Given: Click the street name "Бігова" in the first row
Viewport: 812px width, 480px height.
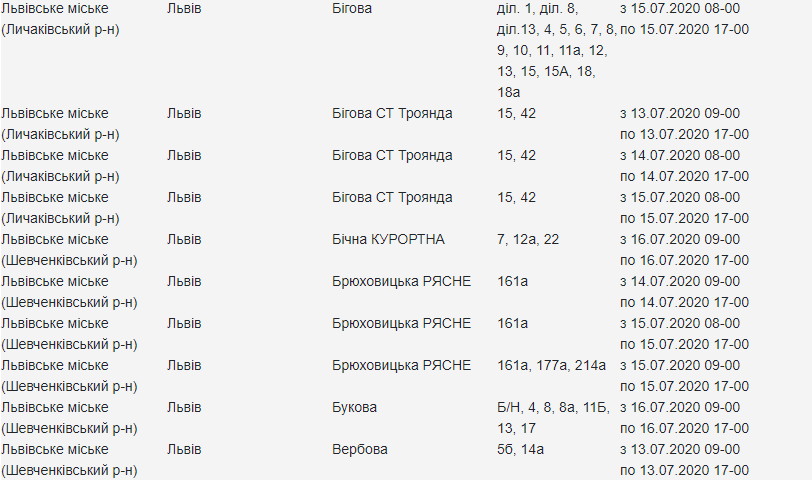Looking at the screenshot, I should (351, 8).
